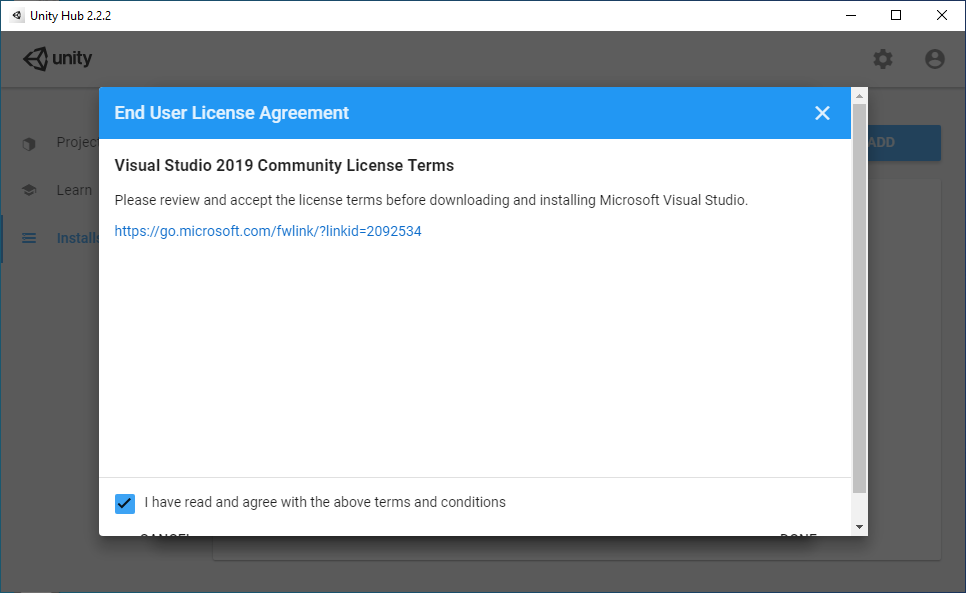Maximize the Unity Hub window
The width and height of the screenshot is (966, 593).
click(x=896, y=15)
